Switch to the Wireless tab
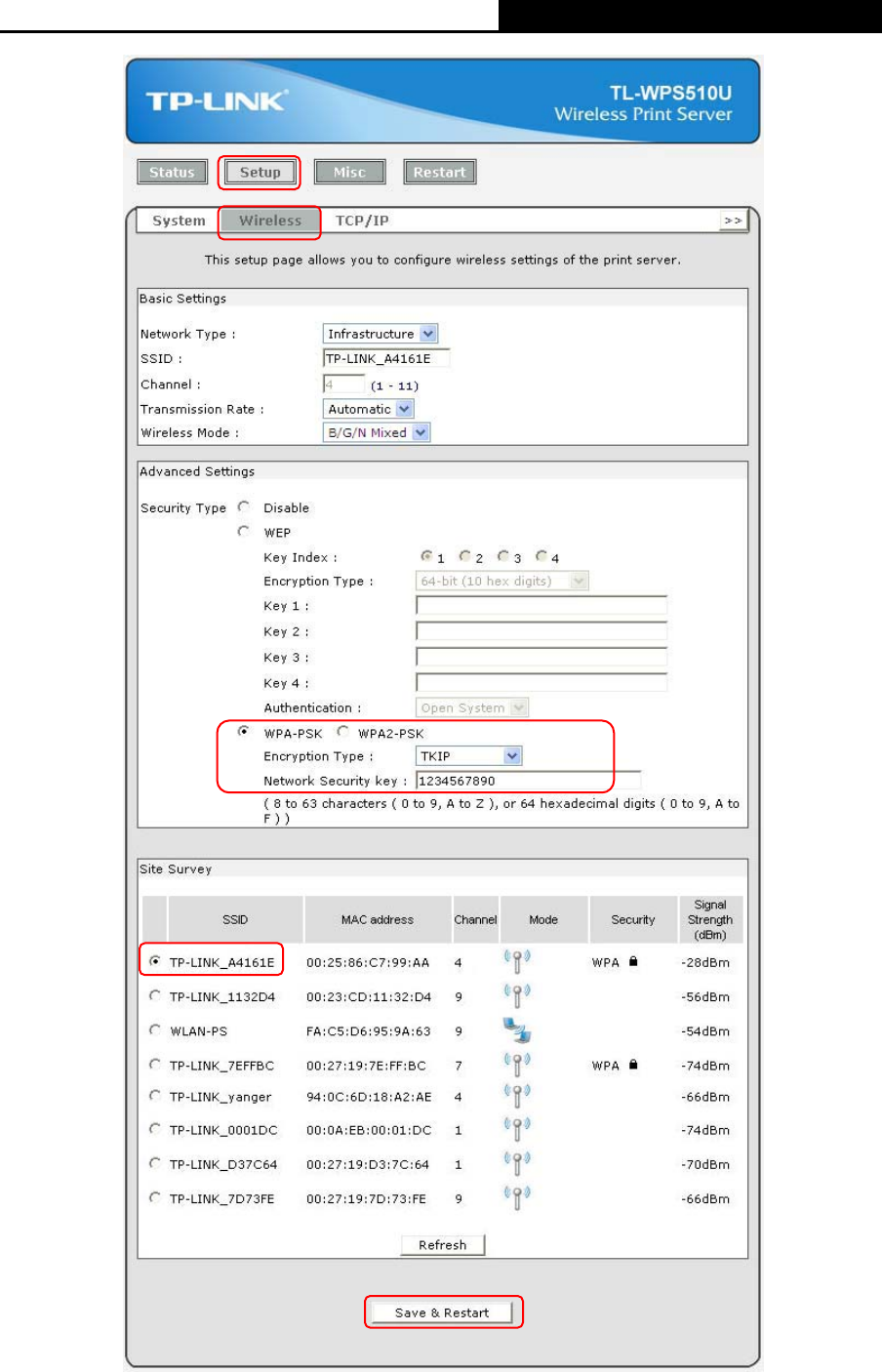The height and width of the screenshot is (1372, 882). 270,221
